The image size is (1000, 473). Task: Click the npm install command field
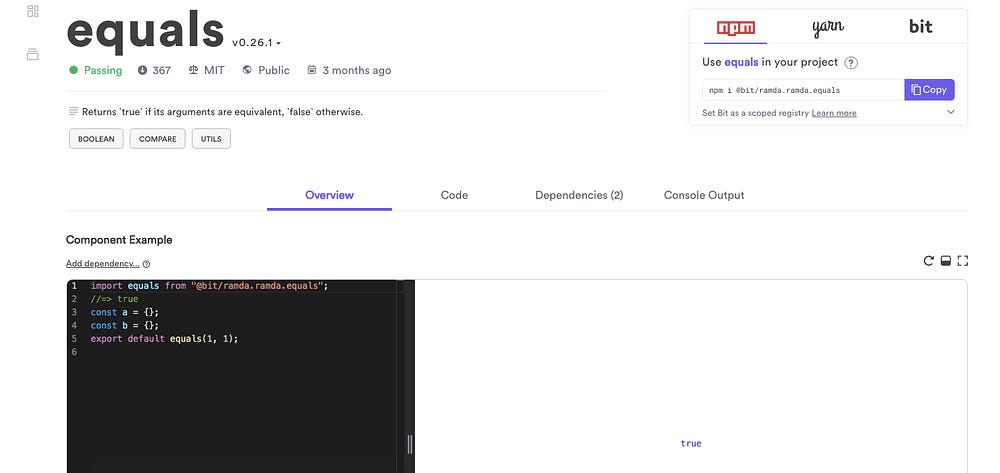coord(803,90)
